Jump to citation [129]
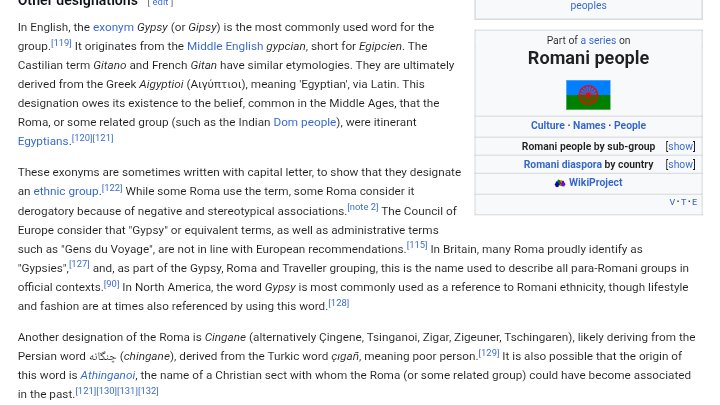 [x=489, y=353]
